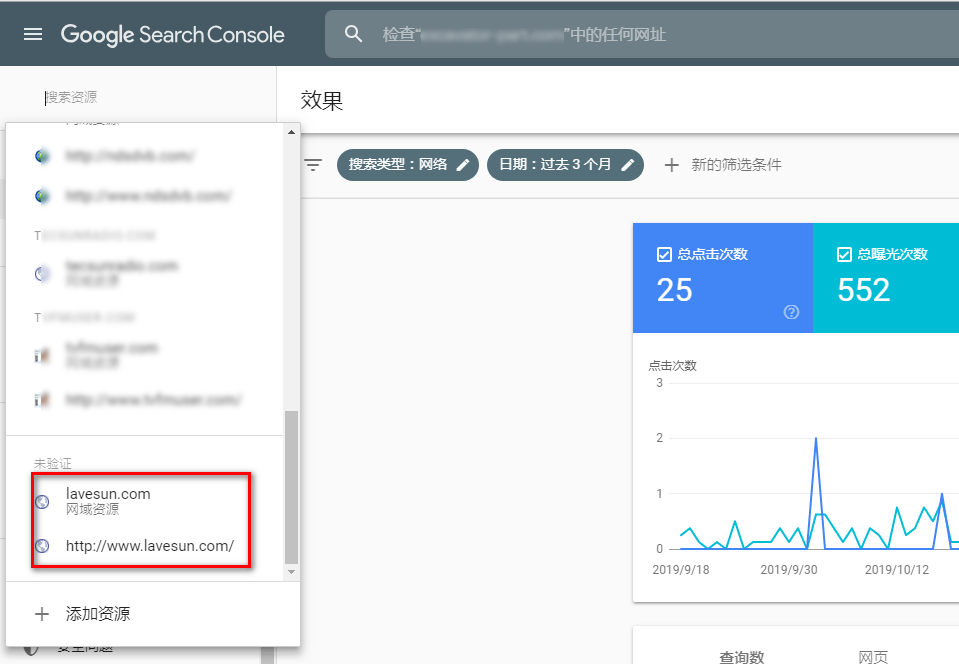Click plus icon next to 添加资源
The width and height of the screenshot is (959, 664).
42,614
